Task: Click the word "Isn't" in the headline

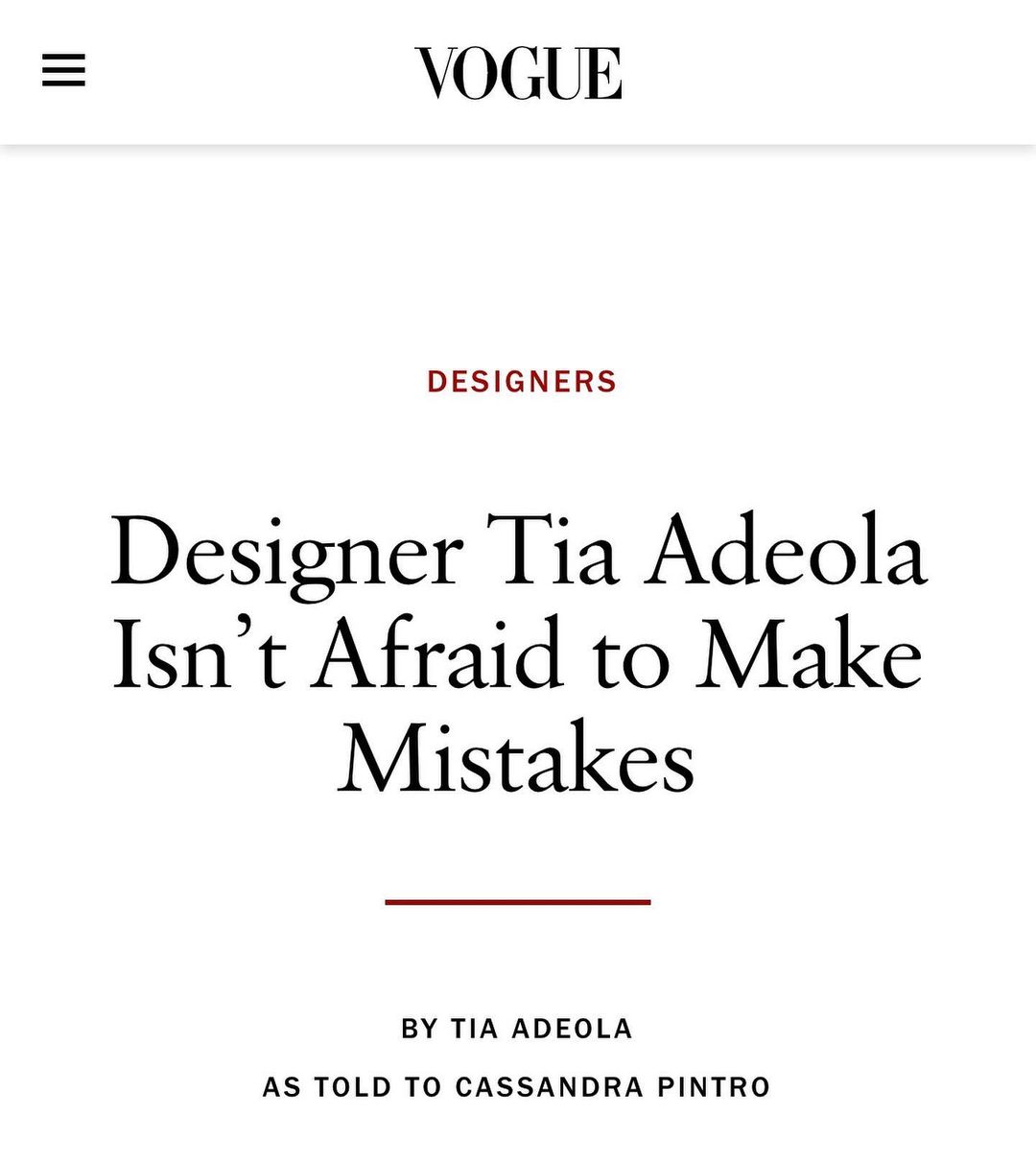Action: pos(200,657)
